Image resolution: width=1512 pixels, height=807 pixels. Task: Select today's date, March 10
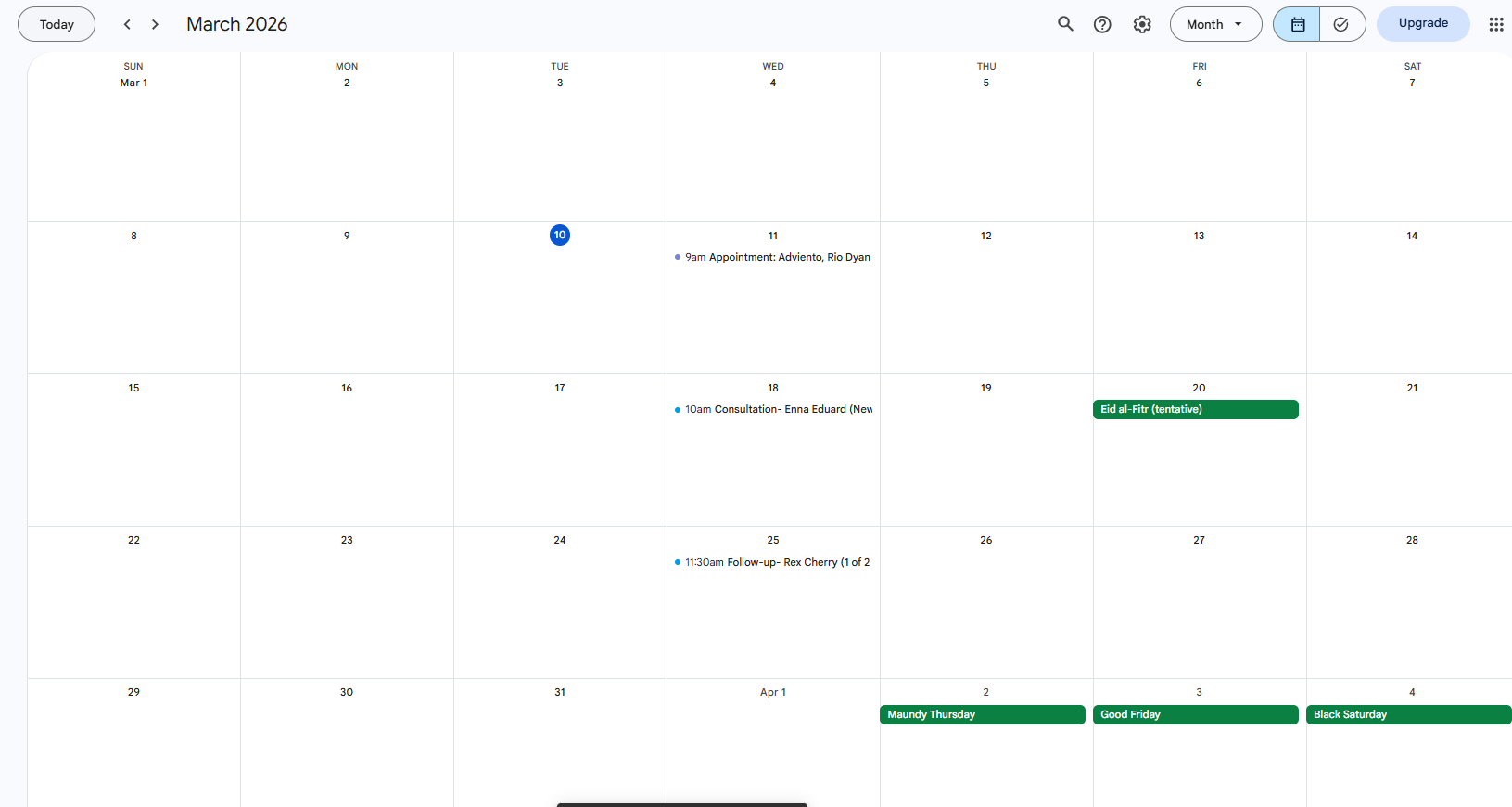point(560,236)
